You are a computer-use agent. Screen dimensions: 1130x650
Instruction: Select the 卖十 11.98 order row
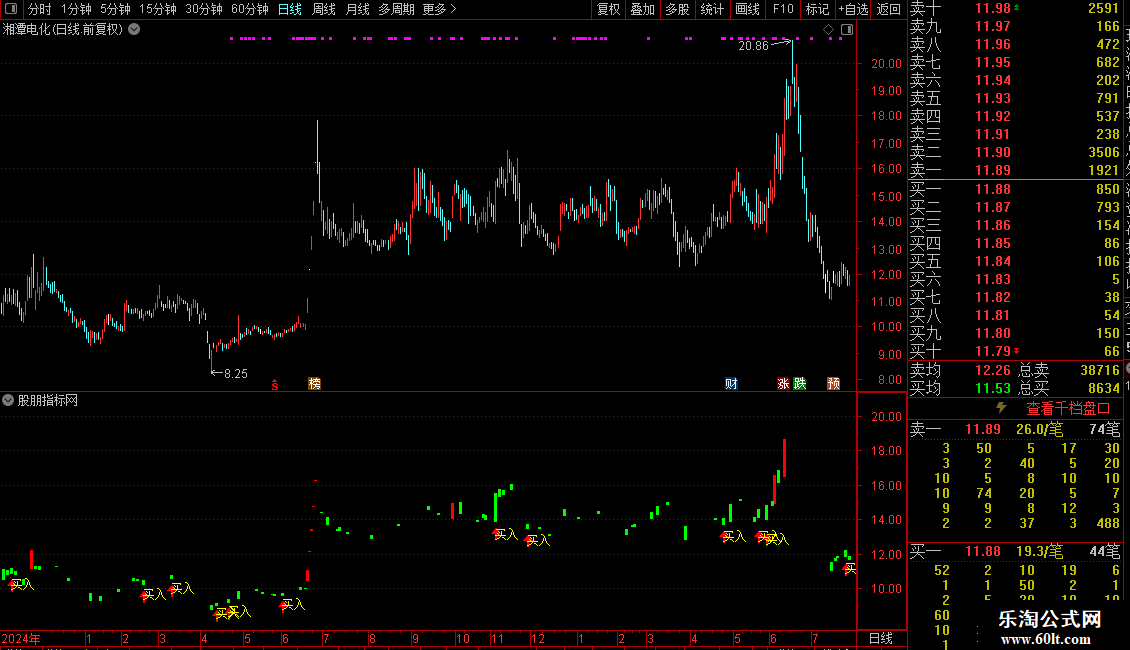(x=1015, y=9)
